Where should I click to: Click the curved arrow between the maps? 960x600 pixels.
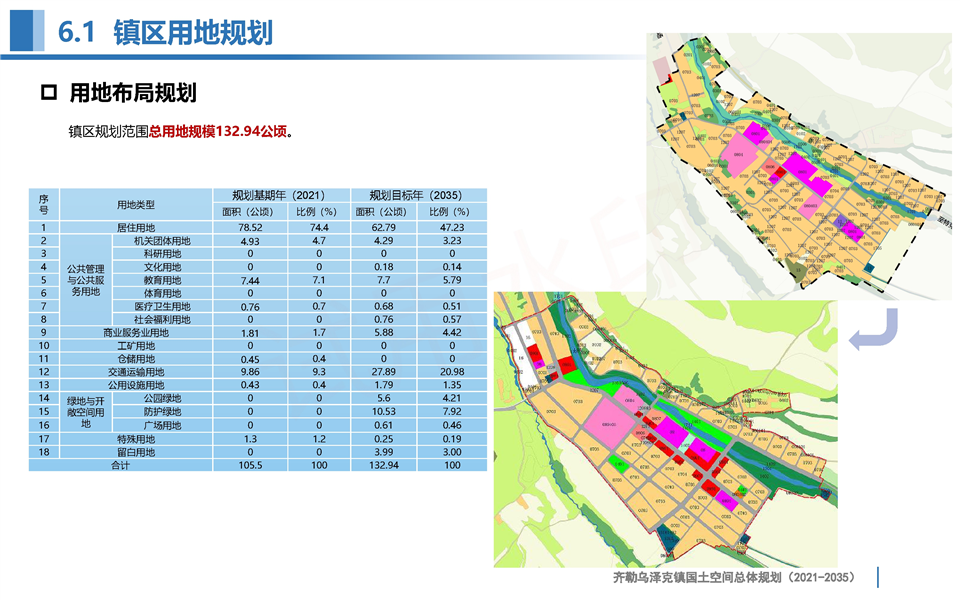pos(874,330)
